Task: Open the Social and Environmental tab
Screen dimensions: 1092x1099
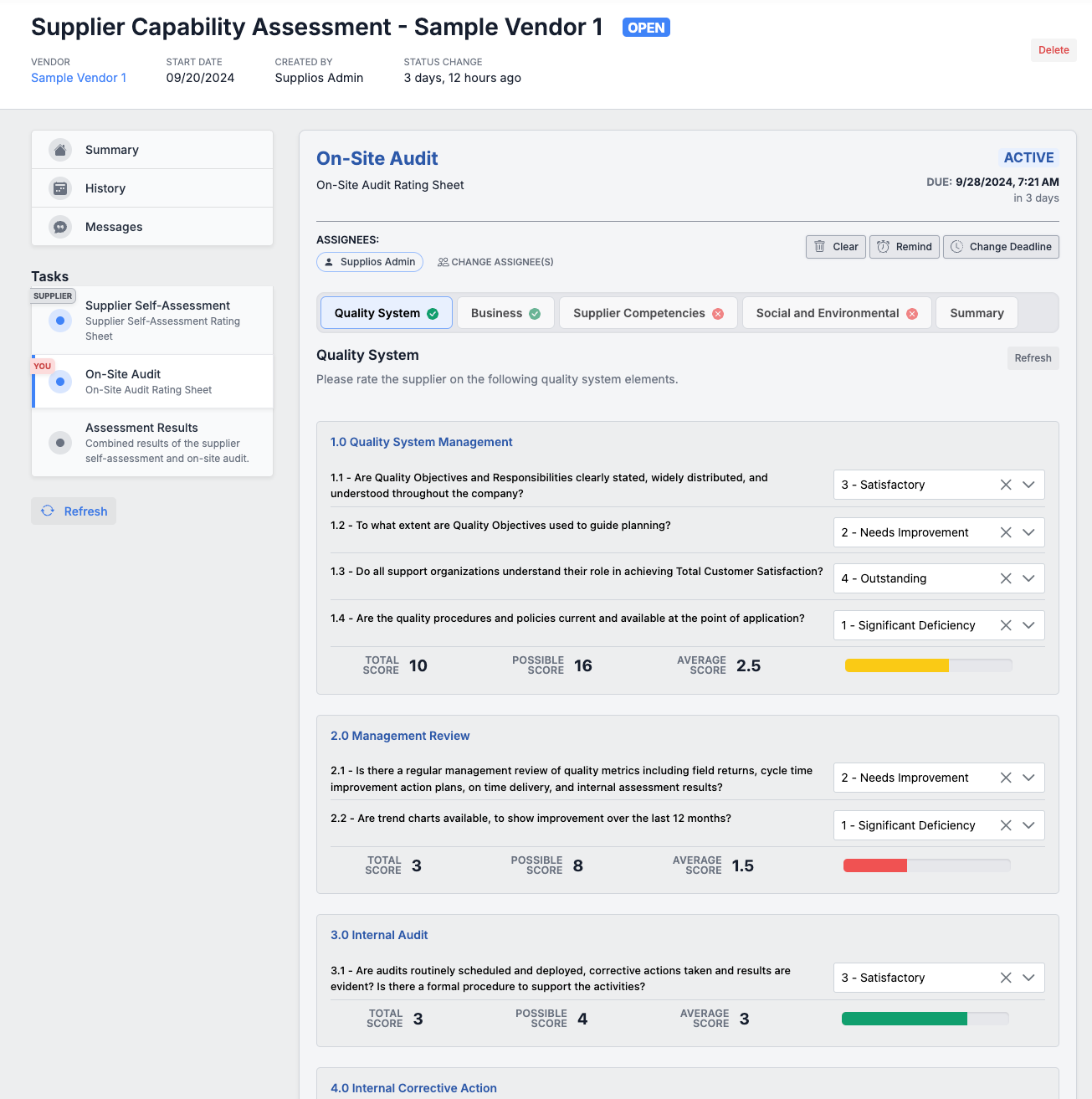Action: pyautogui.click(x=837, y=313)
